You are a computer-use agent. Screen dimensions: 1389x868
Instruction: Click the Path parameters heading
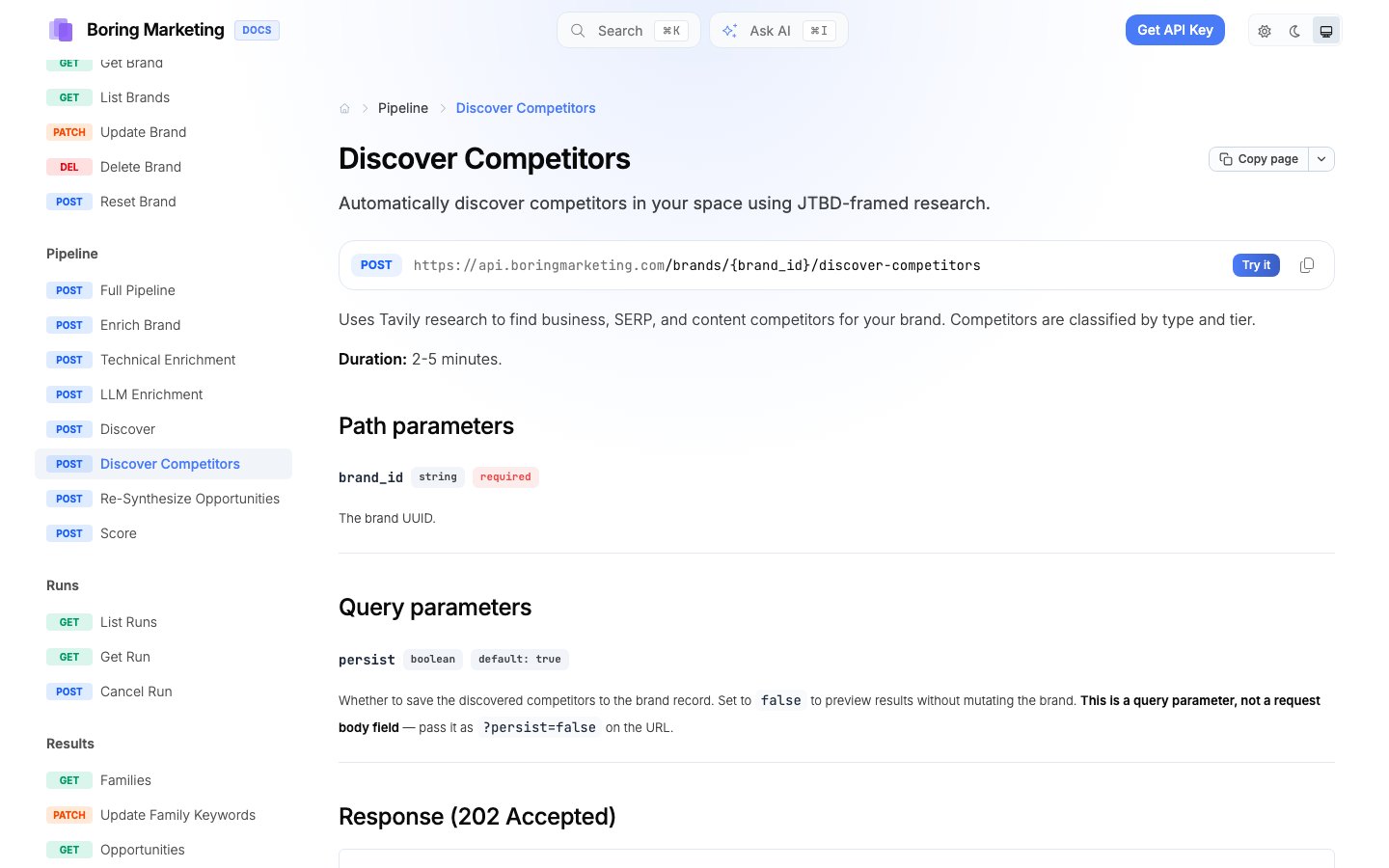click(x=426, y=426)
